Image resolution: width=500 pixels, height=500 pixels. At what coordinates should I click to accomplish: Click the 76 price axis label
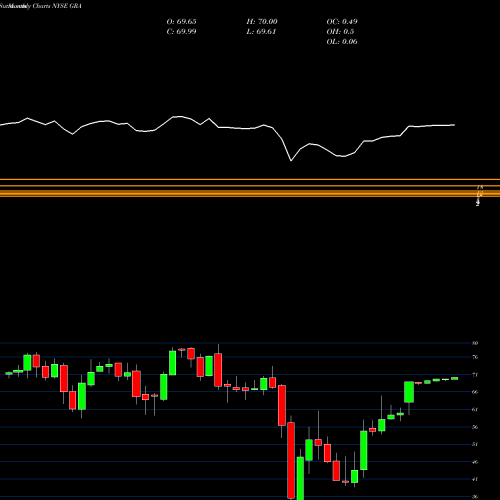(x=475, y=357)
